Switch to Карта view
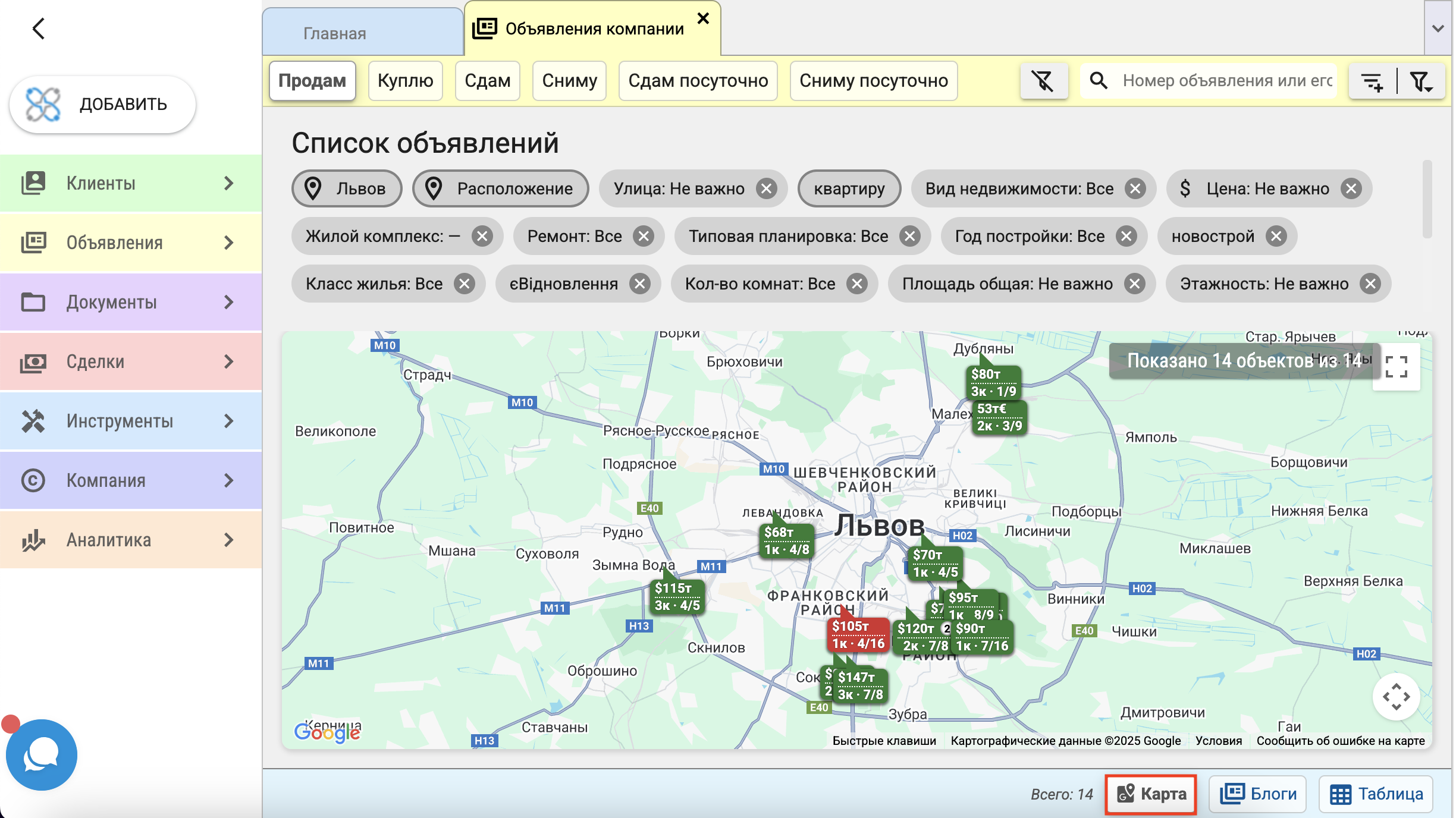 point(1151,794)
